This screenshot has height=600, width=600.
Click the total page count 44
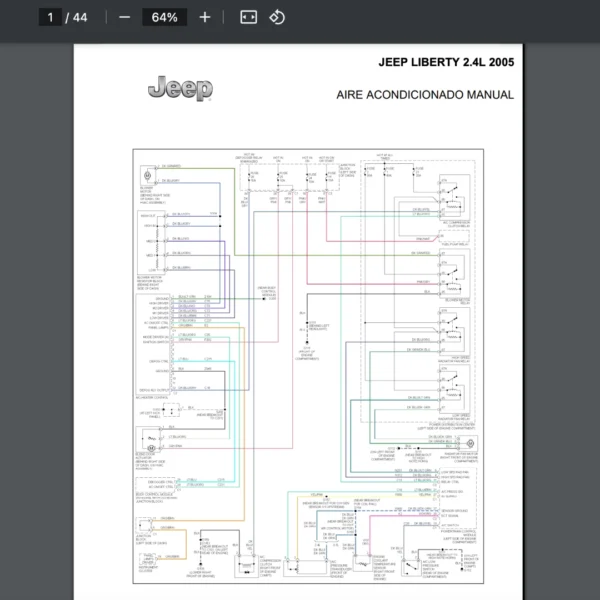pos(80,17)
